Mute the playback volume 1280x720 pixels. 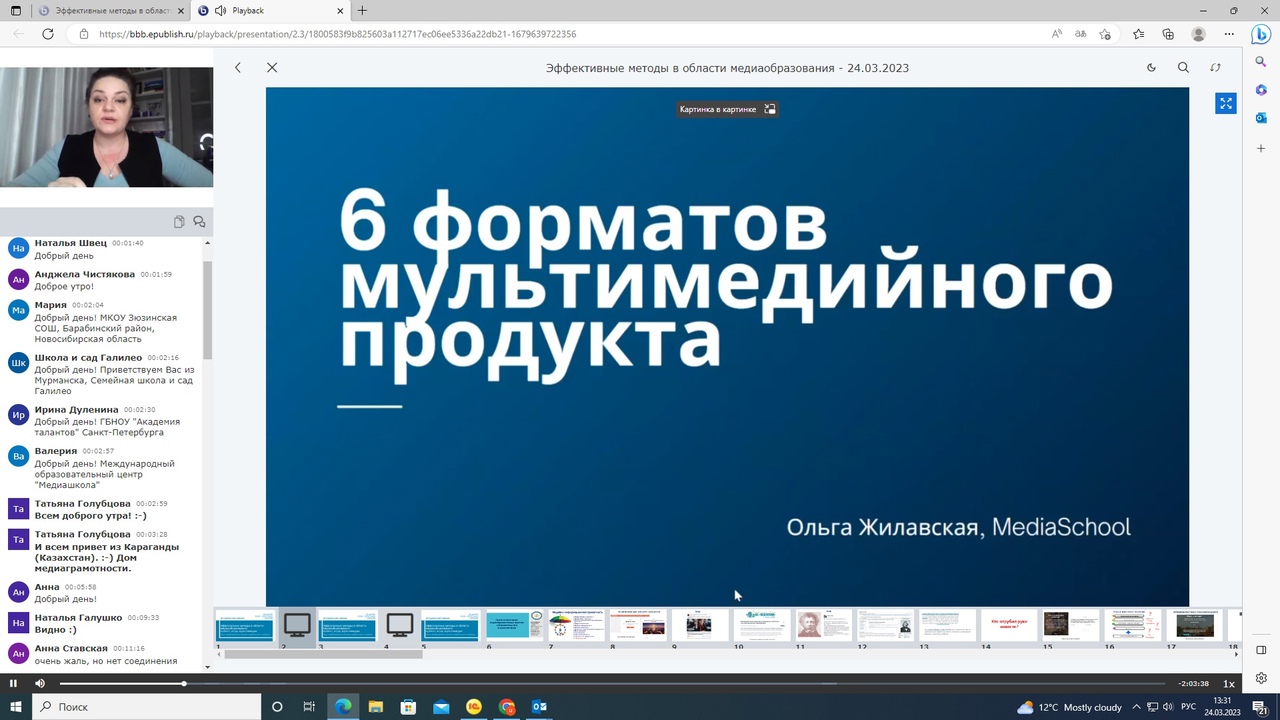pos(40,683)
